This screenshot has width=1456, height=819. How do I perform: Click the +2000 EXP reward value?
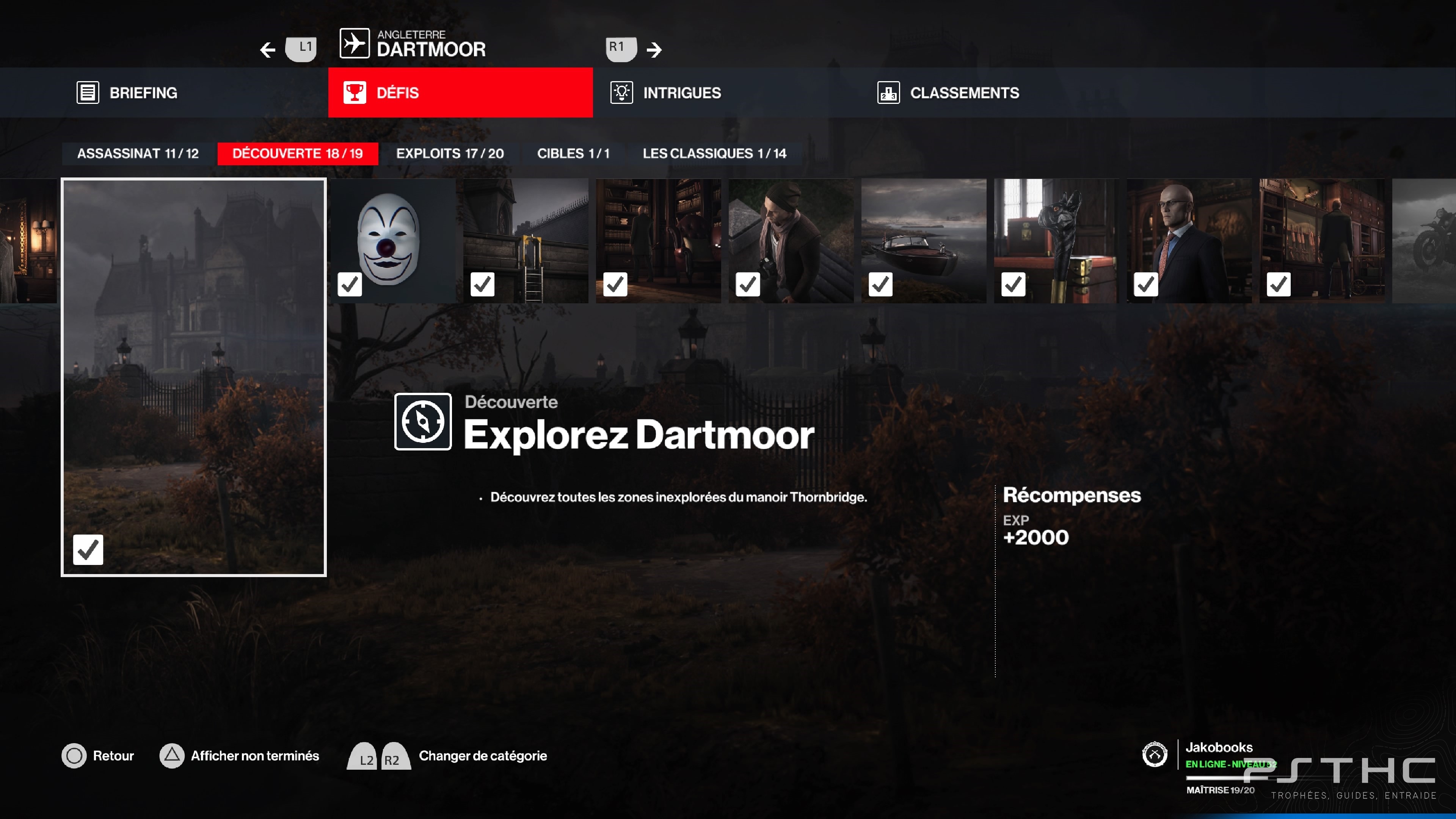1036,538
